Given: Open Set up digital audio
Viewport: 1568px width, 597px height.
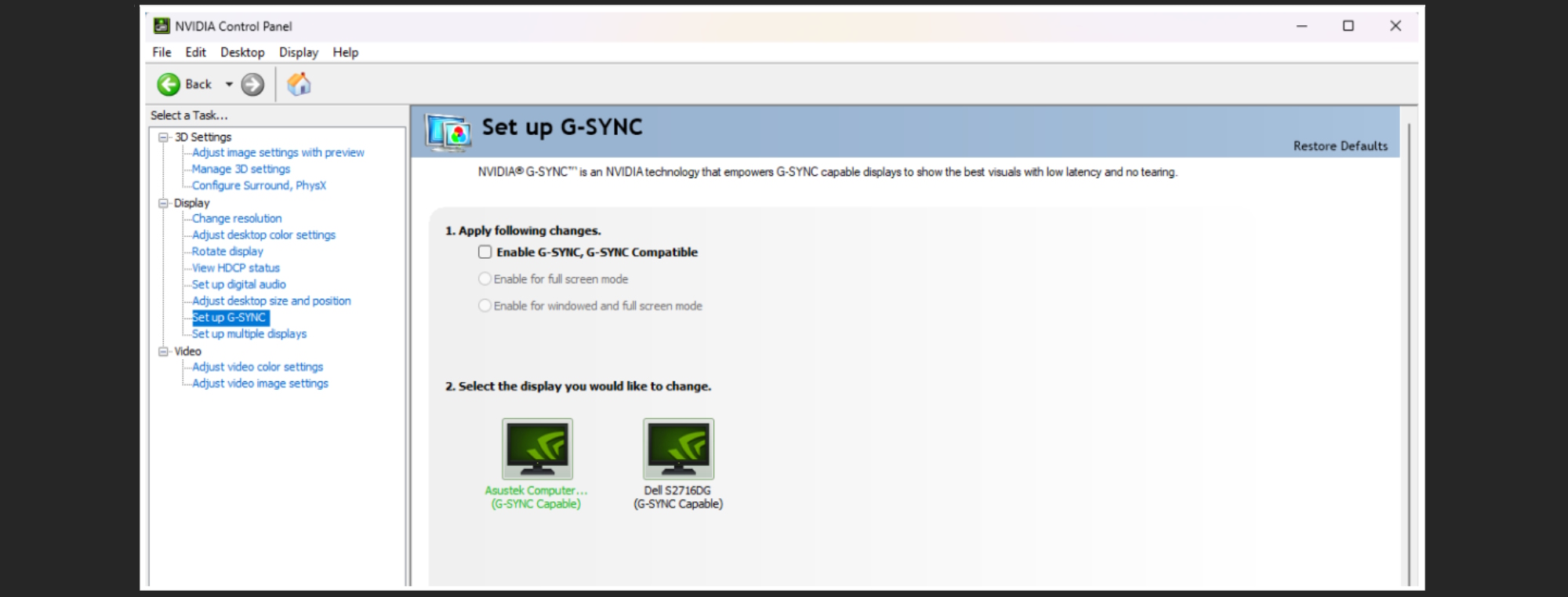Looking at the screenshot, I should [x=239, y=284].
